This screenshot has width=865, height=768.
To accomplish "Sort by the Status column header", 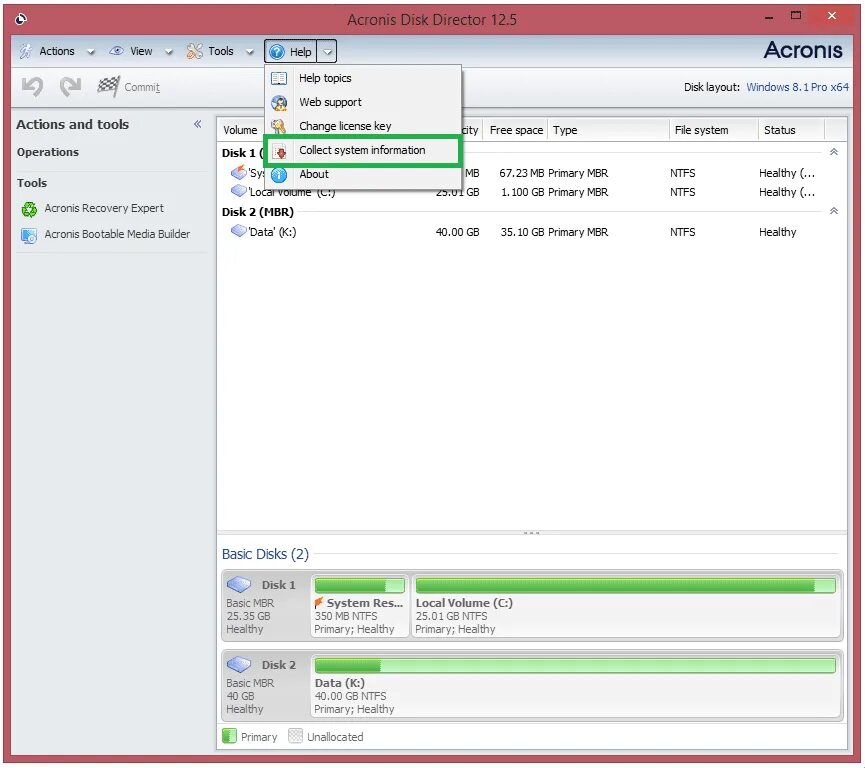I will pos(791,130).
